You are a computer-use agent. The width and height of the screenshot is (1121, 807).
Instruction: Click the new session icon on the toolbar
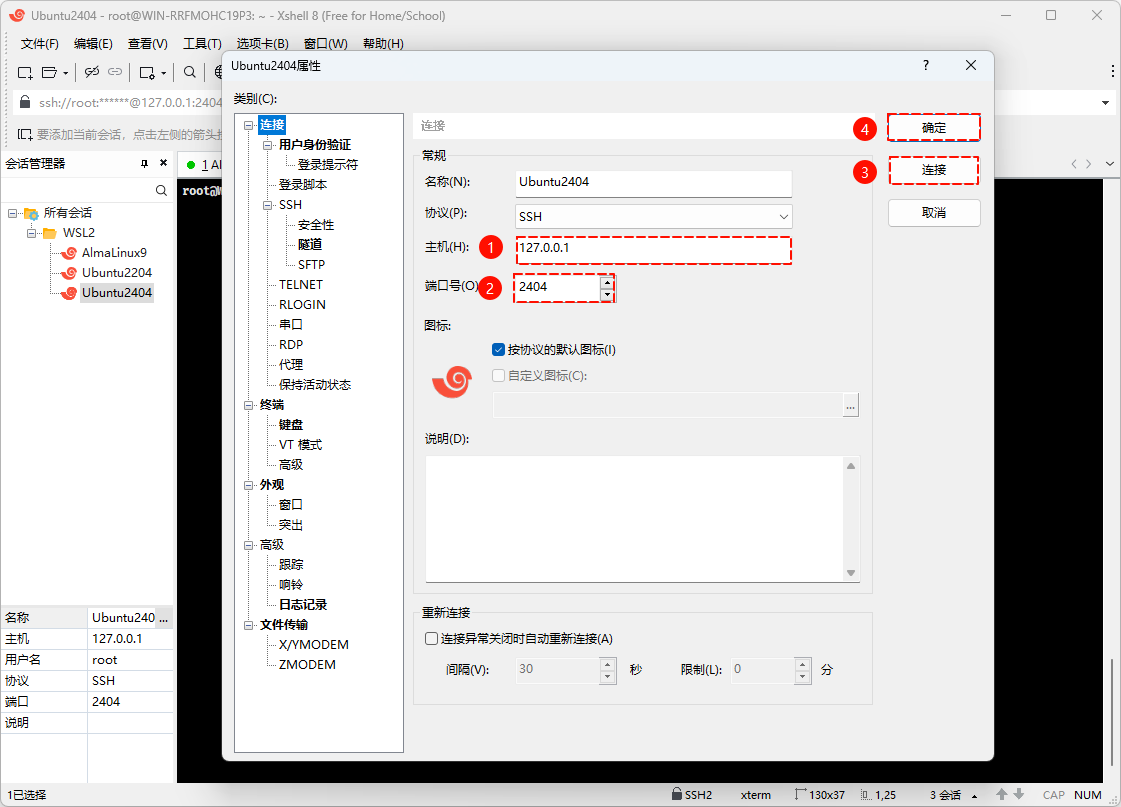(x=25, y=72)
